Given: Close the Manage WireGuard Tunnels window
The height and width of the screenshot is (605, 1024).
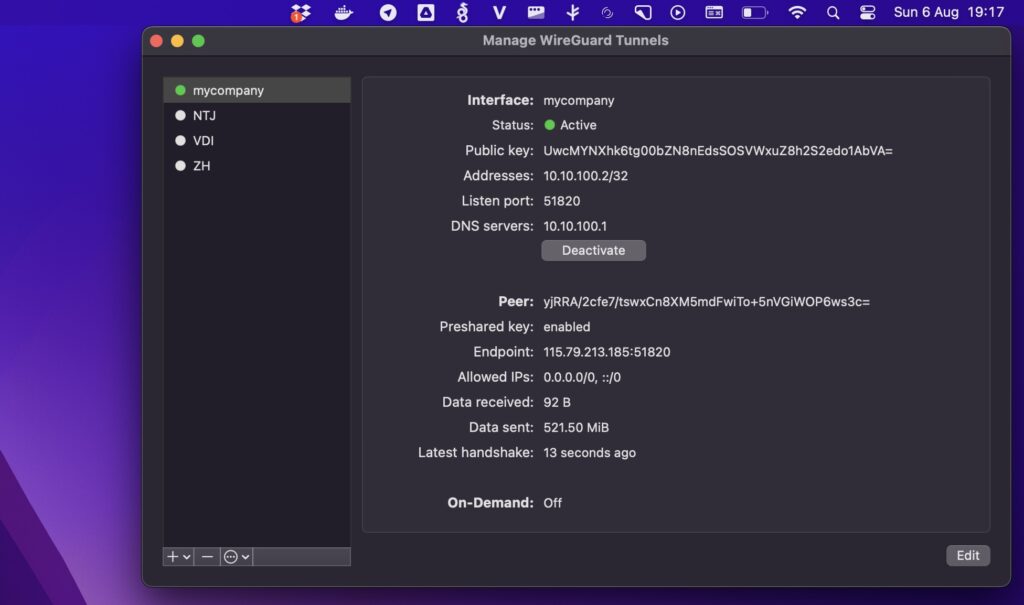Looking at the screenshot, I should click(x=156, y=41).
